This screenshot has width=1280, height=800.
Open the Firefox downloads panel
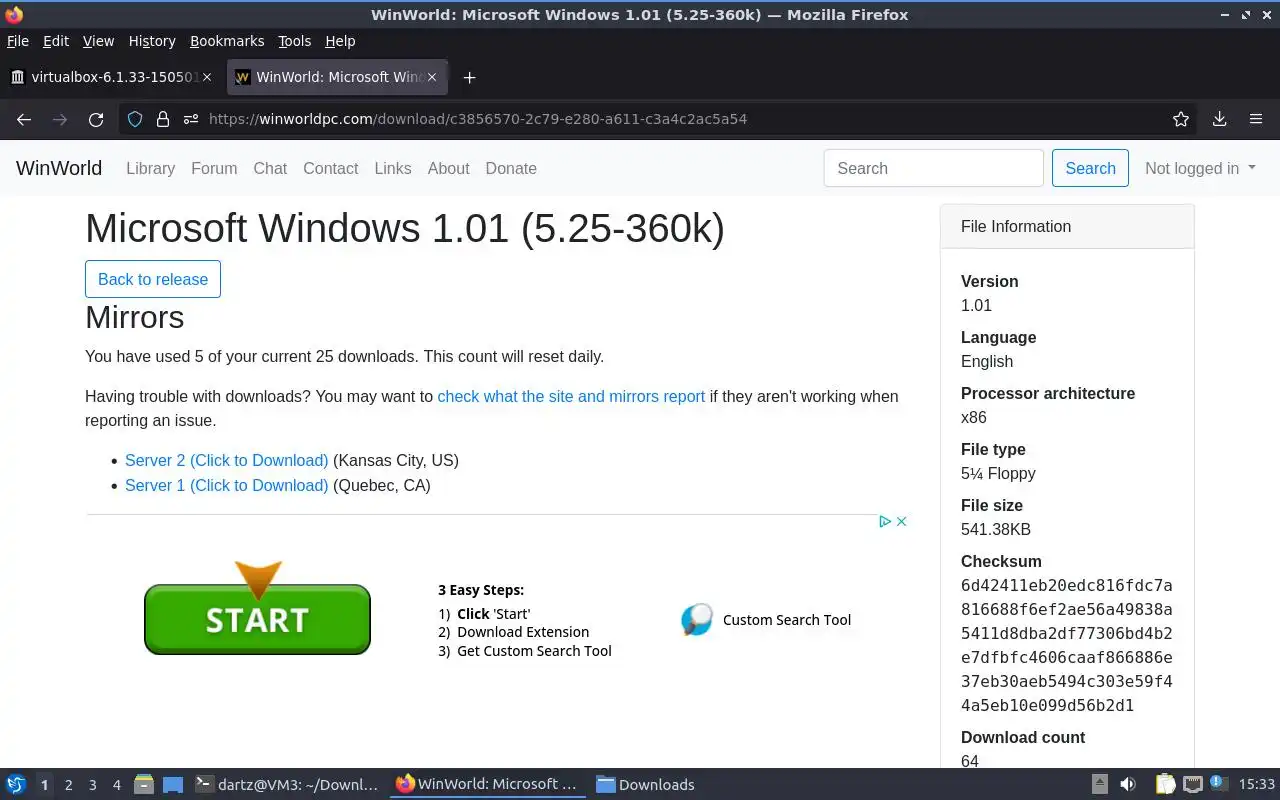point(1219,119)
